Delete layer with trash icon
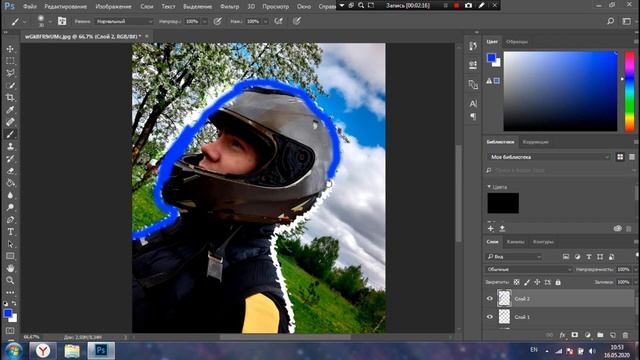 pyautogui.click(x=625, y=335)
